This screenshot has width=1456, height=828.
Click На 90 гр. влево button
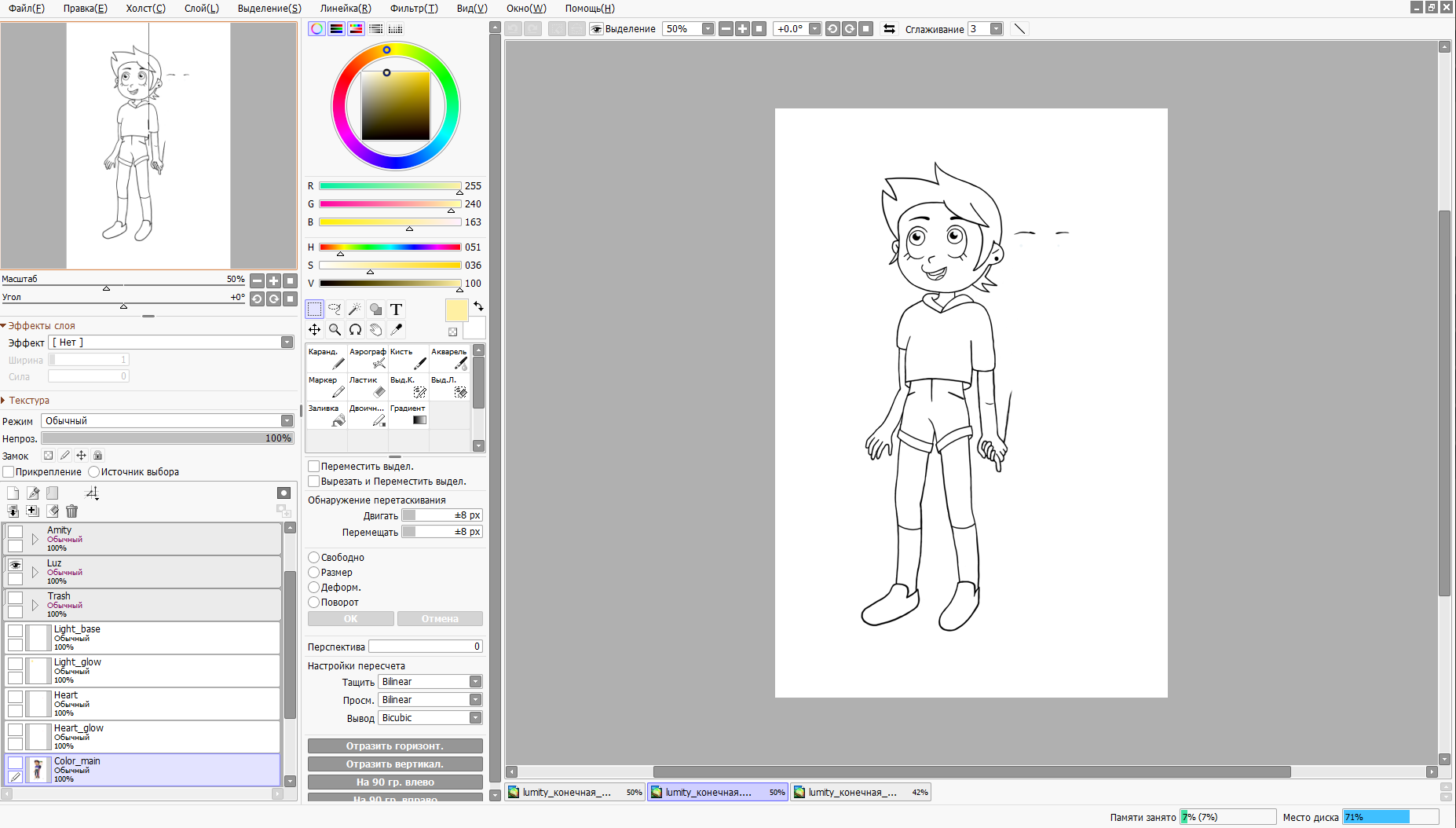pyautogui.click(x=395, y=782)
